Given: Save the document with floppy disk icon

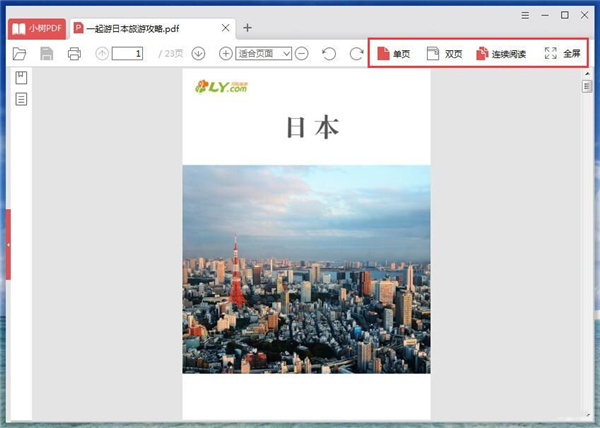Looking at the screenshot, I should [47, 54].
